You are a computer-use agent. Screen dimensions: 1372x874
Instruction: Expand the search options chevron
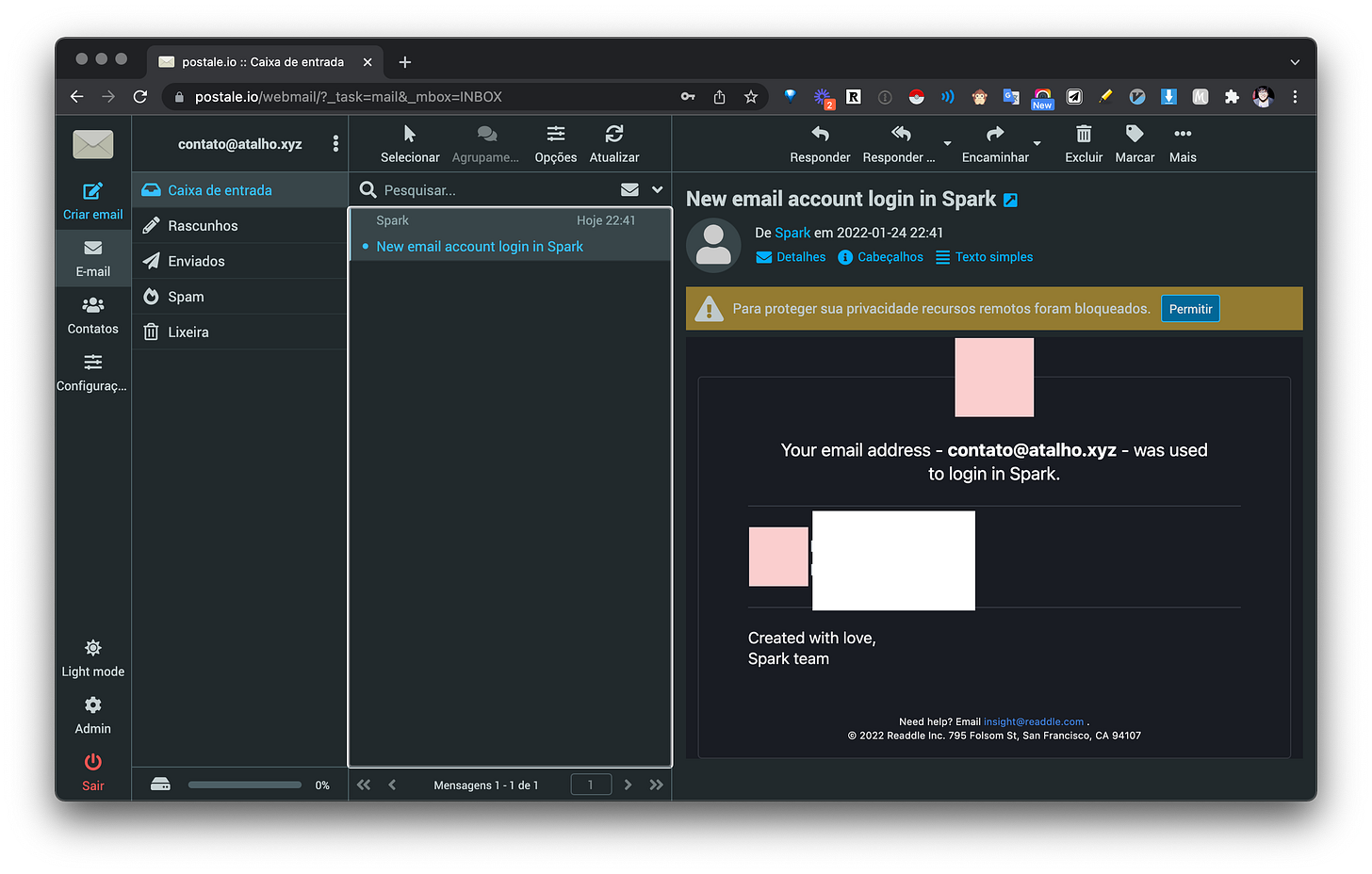coord(657,189)
